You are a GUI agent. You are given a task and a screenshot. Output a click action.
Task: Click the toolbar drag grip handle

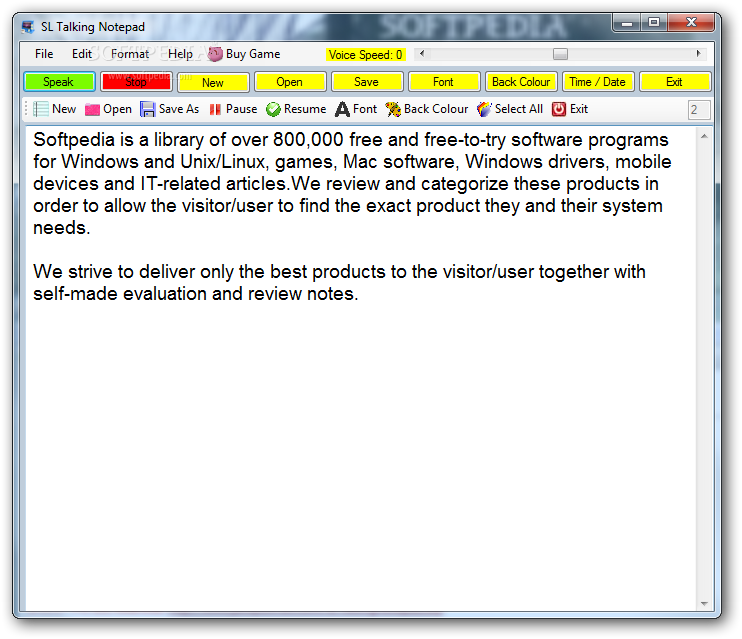click(x=26, y=109)
